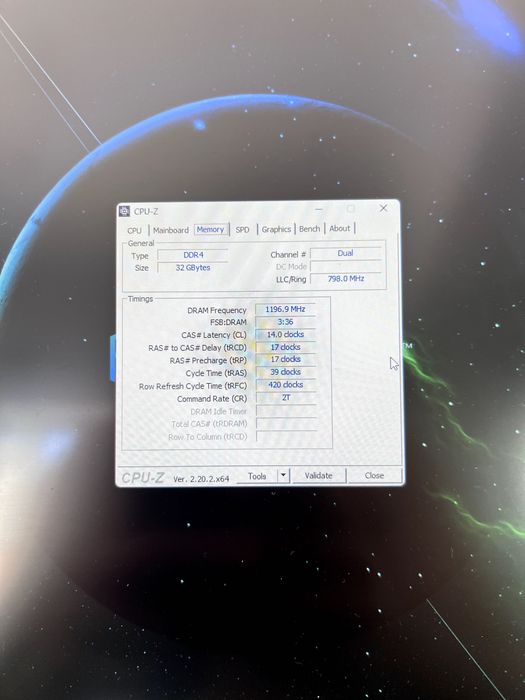
Task: Click the DRAM Frequency label
Action: (217, 310)
